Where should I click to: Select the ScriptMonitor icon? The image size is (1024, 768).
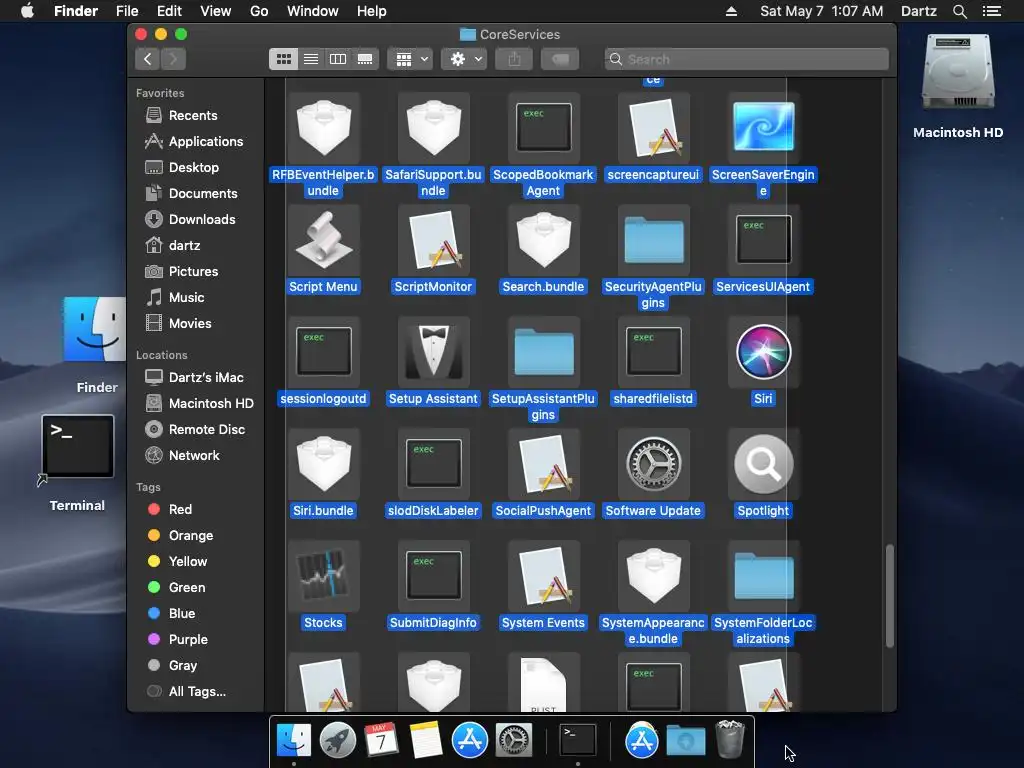point(434,240)
